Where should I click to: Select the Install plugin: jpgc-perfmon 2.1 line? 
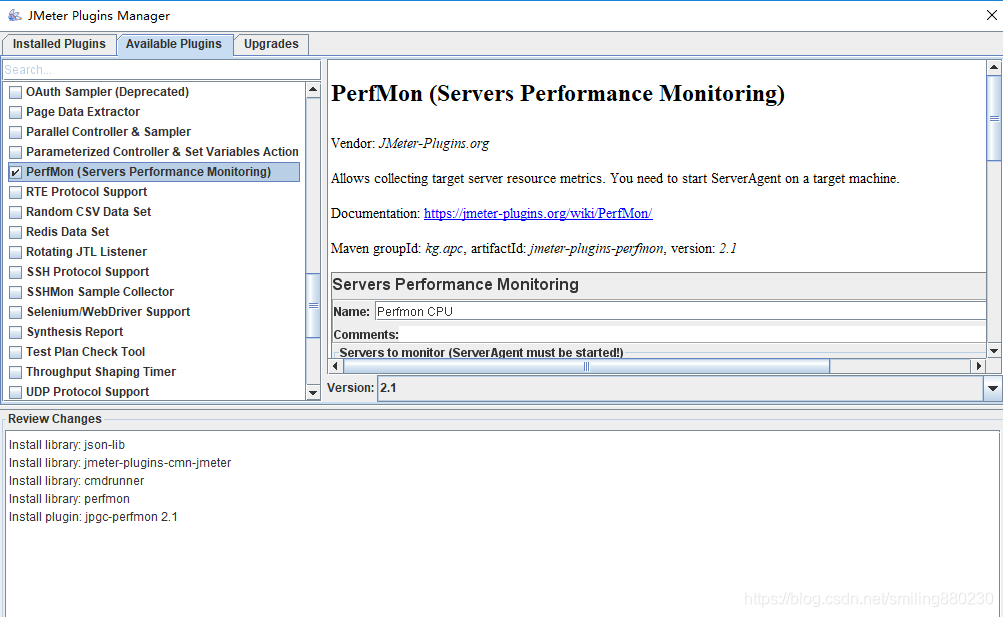coord(93,517)
